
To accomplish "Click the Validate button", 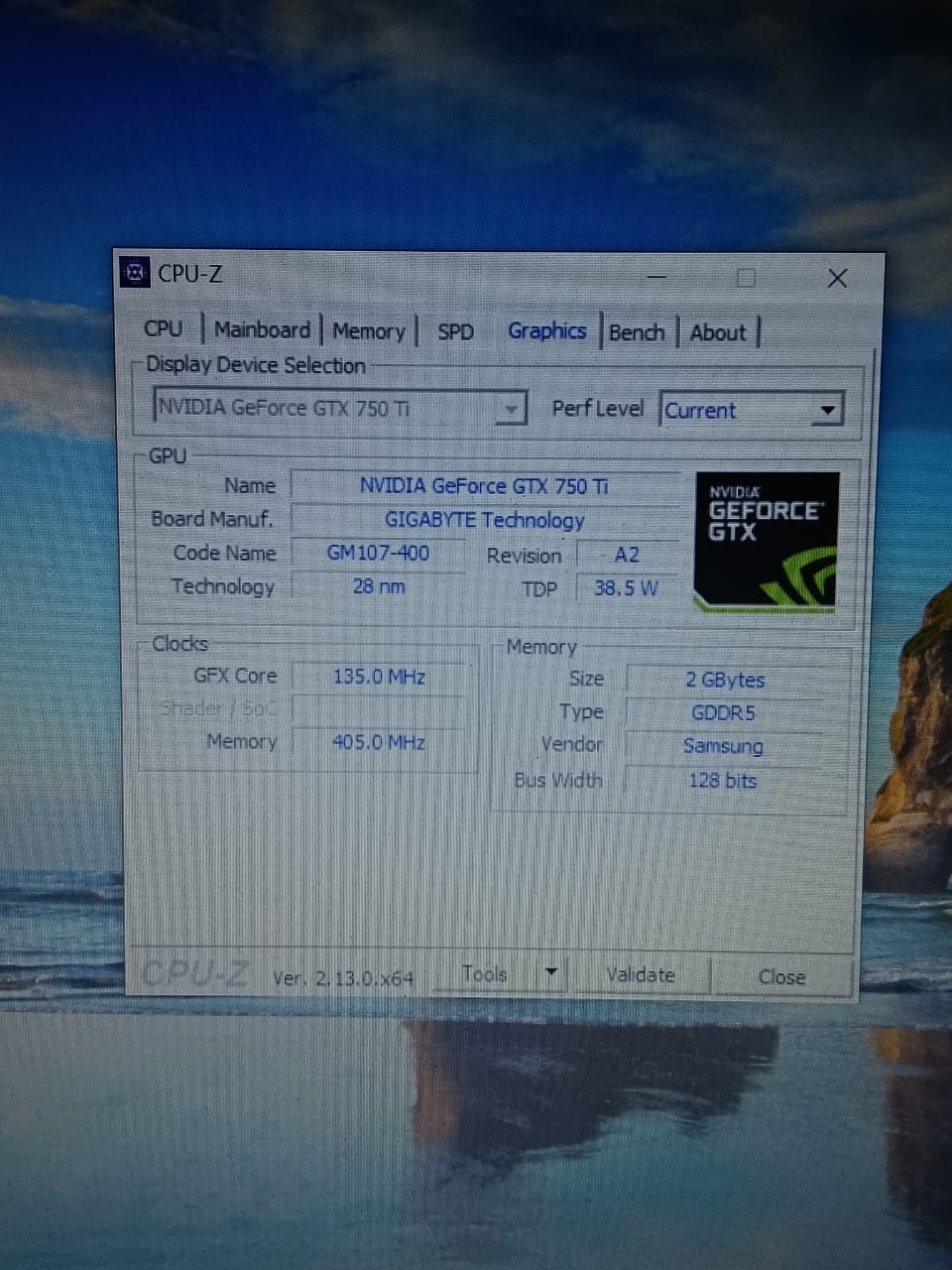I will (x=640, y=974).
